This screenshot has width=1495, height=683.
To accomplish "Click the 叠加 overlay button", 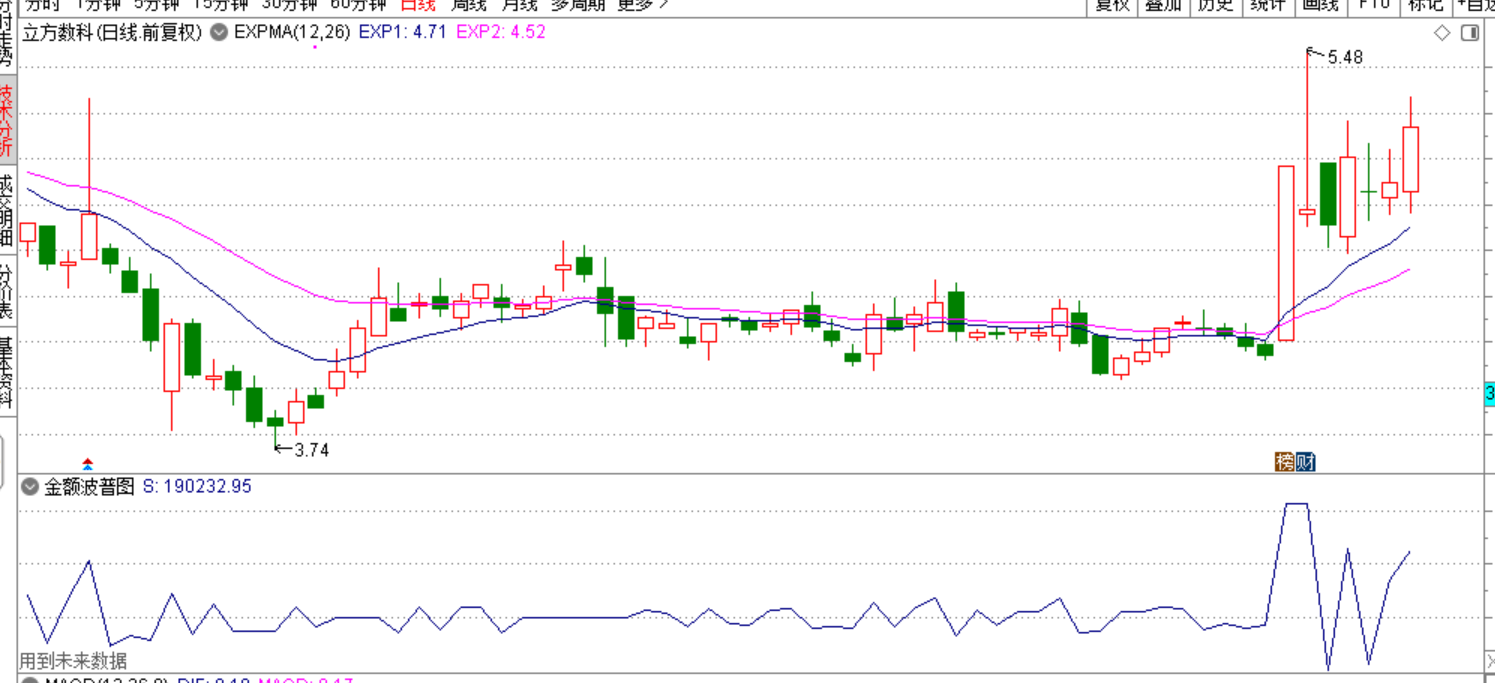I will 1163,5.
